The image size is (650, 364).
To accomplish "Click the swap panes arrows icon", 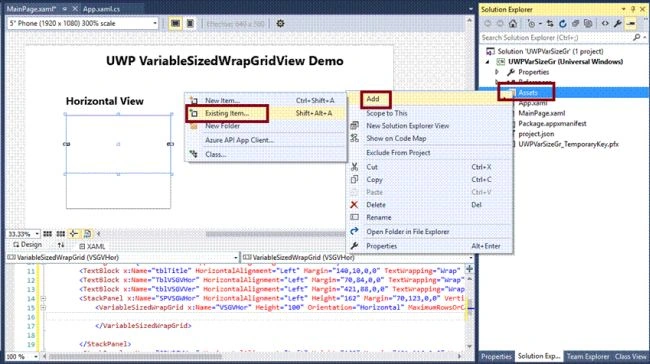I will tap(61, 245).
